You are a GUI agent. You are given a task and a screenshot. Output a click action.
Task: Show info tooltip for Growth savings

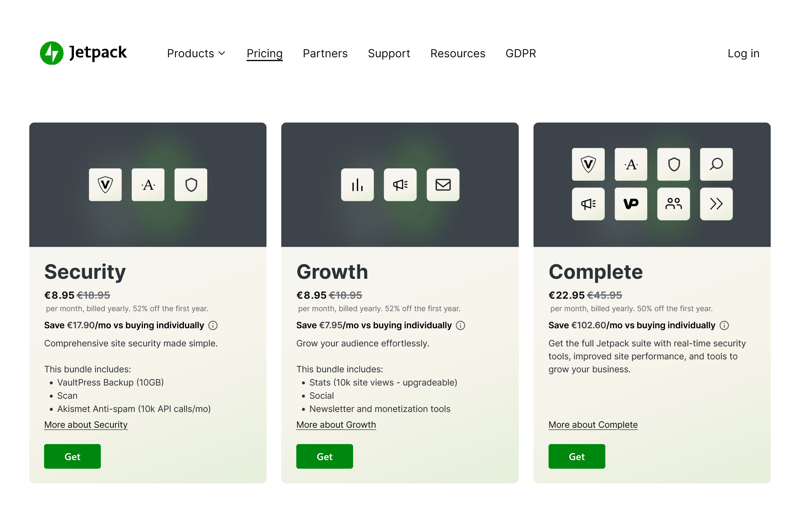461,325
